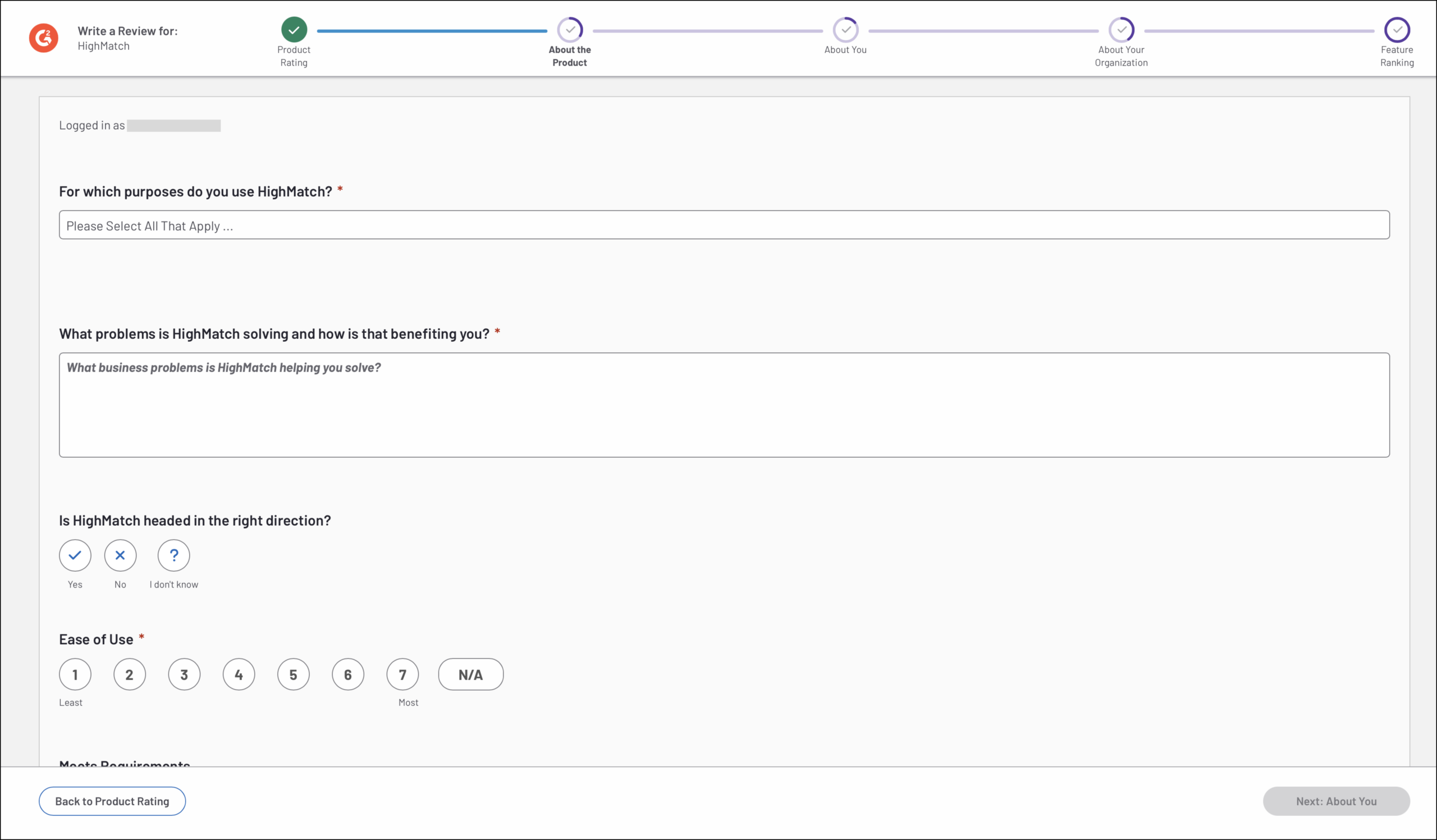1437x840 pixels.
Task: Select N/A for Ease of Use
Action: pos(470,674)
